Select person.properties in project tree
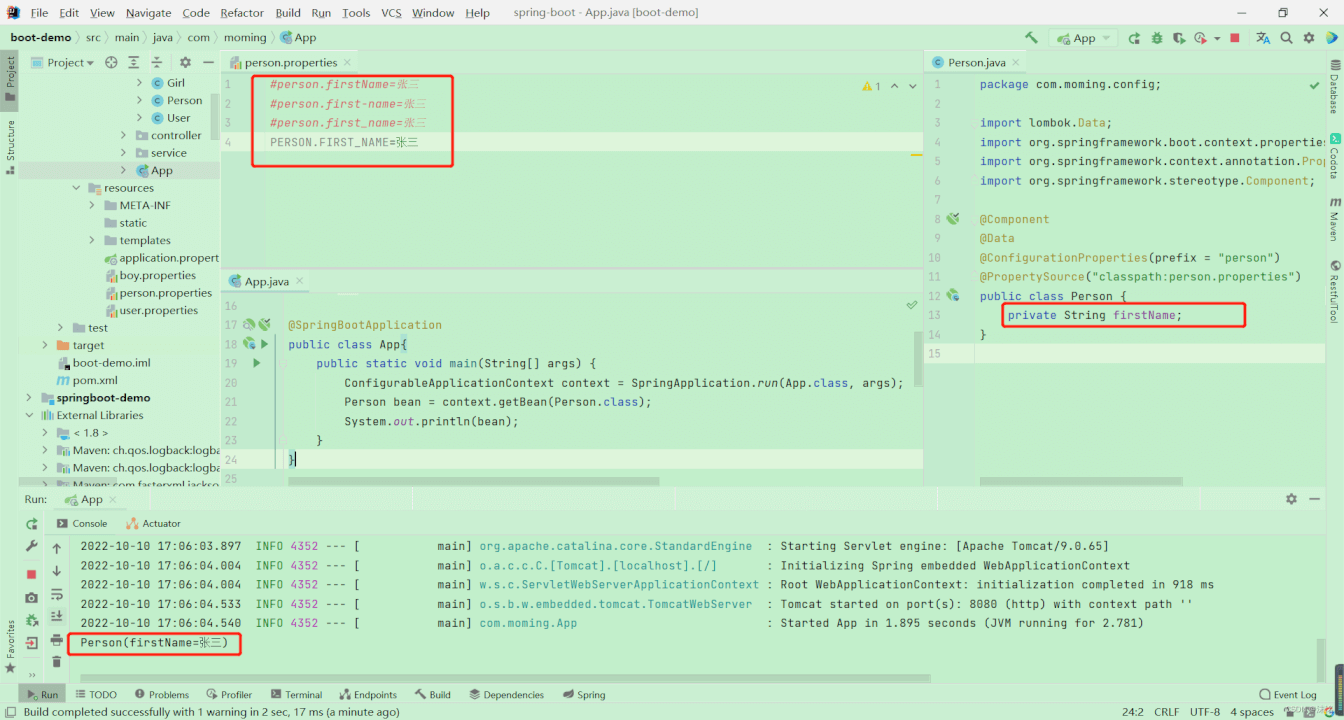Screen dimensions: 1344x720 tap(165, 293)
